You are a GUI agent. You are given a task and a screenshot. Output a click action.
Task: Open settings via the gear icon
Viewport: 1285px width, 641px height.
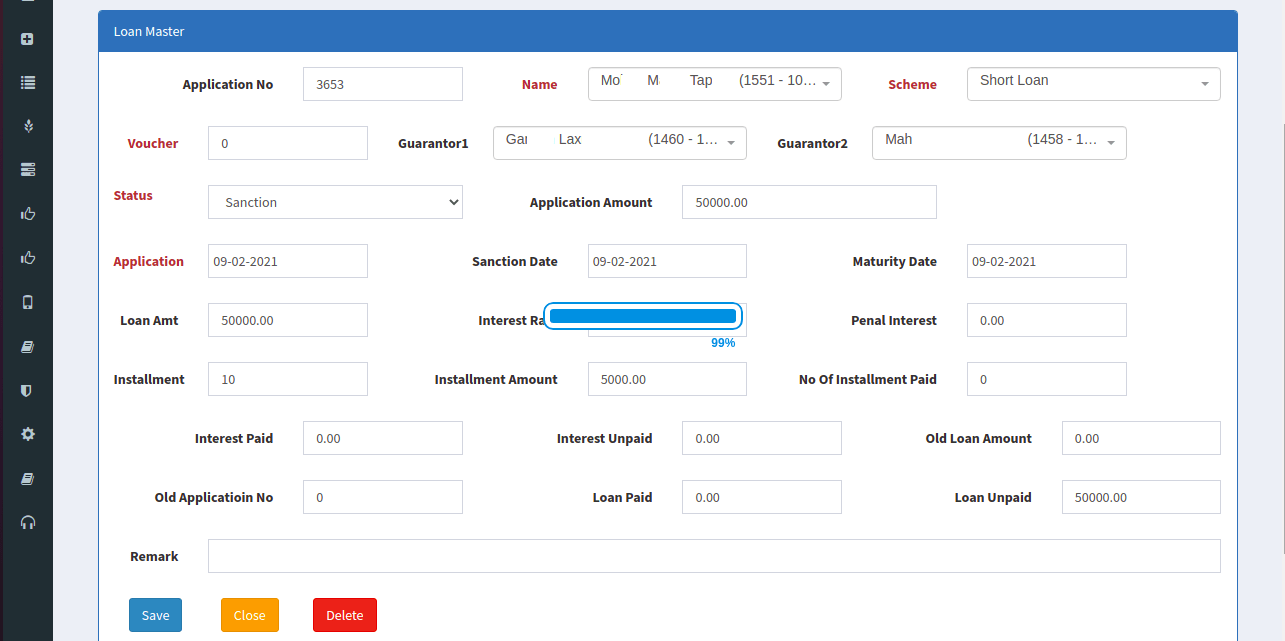[x=27, y=434]
